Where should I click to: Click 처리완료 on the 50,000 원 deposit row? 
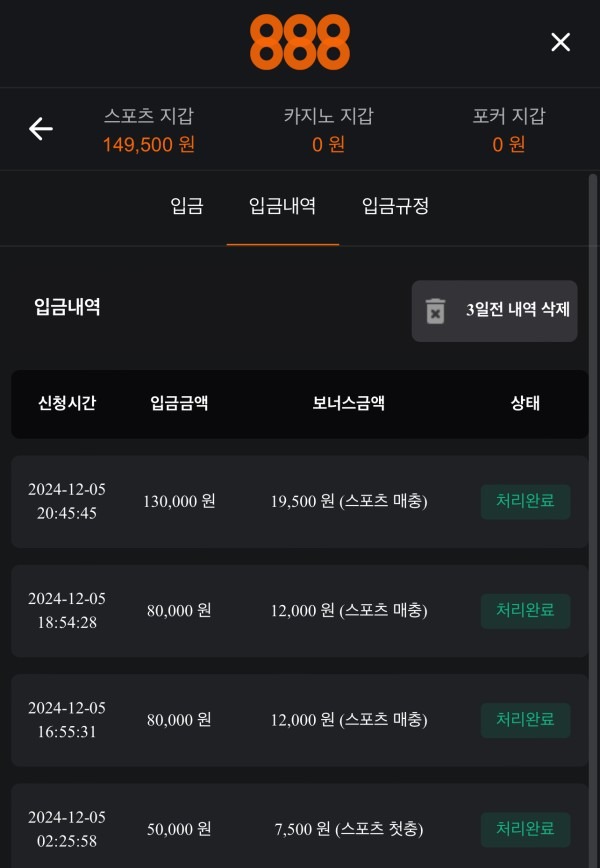[525, 829]
